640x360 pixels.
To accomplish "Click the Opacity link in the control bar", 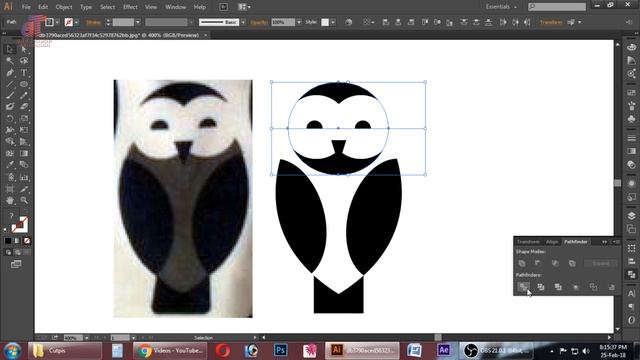I will (x=259, y=22).
